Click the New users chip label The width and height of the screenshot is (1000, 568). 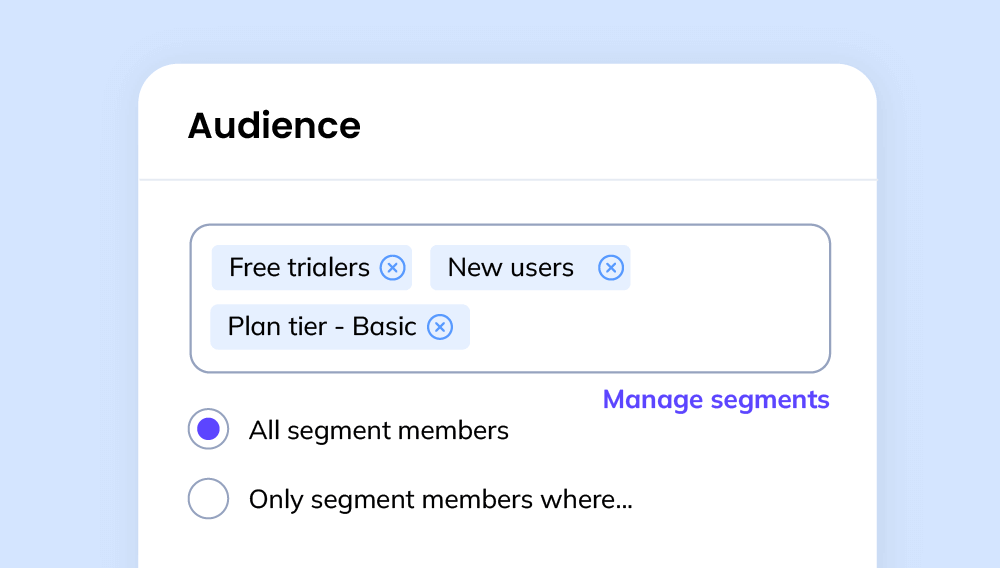tap(511, 268)
